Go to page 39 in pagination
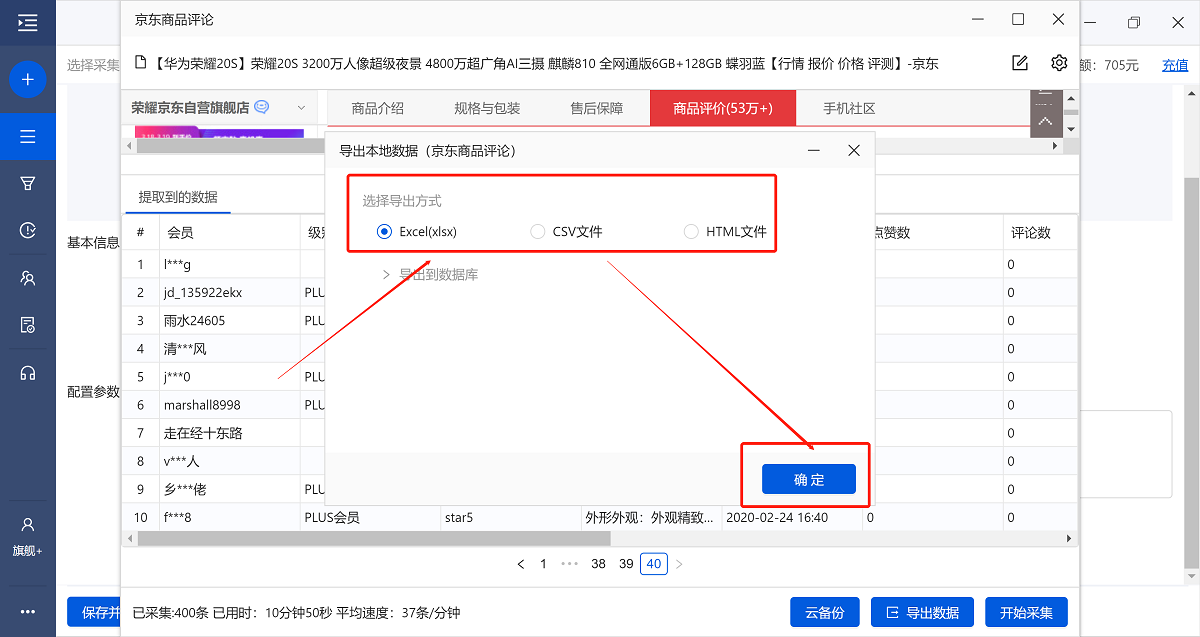The image size is (1200, 637). tap(626, 564)
